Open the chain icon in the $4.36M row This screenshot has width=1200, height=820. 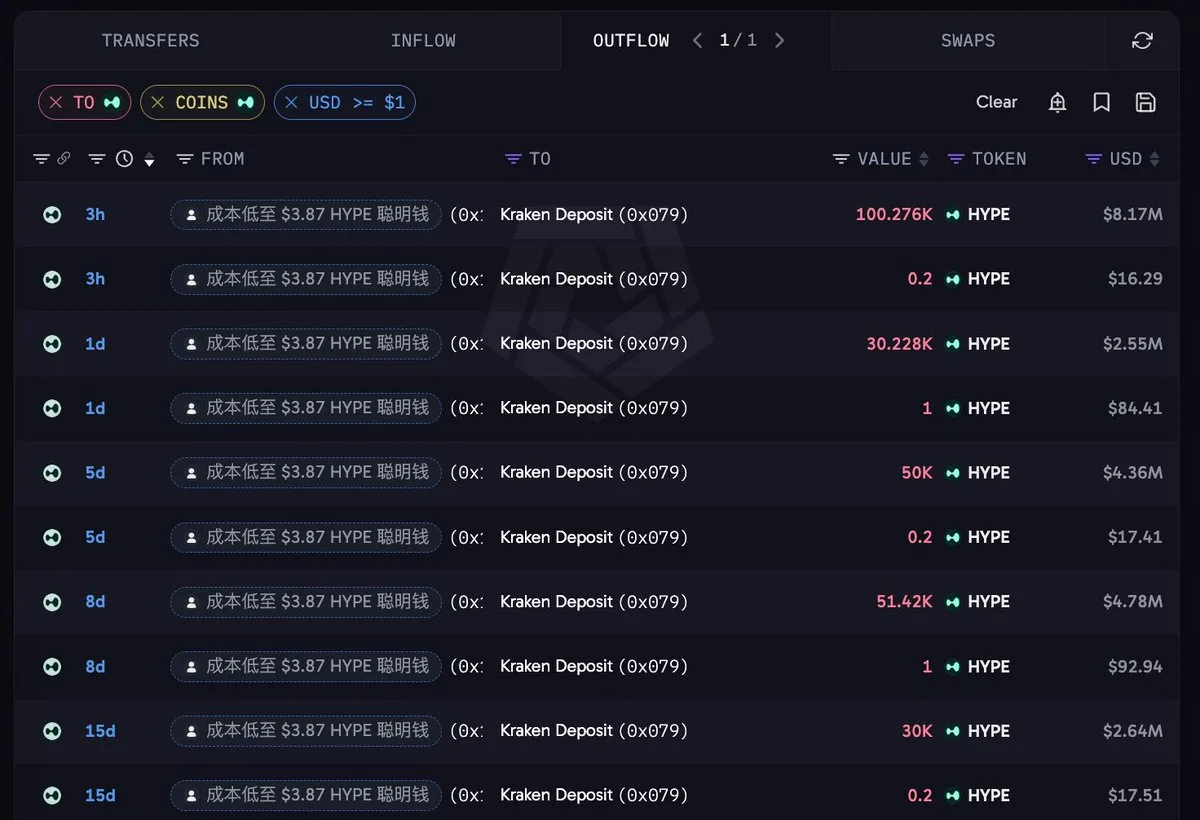[x=52, y=472]
